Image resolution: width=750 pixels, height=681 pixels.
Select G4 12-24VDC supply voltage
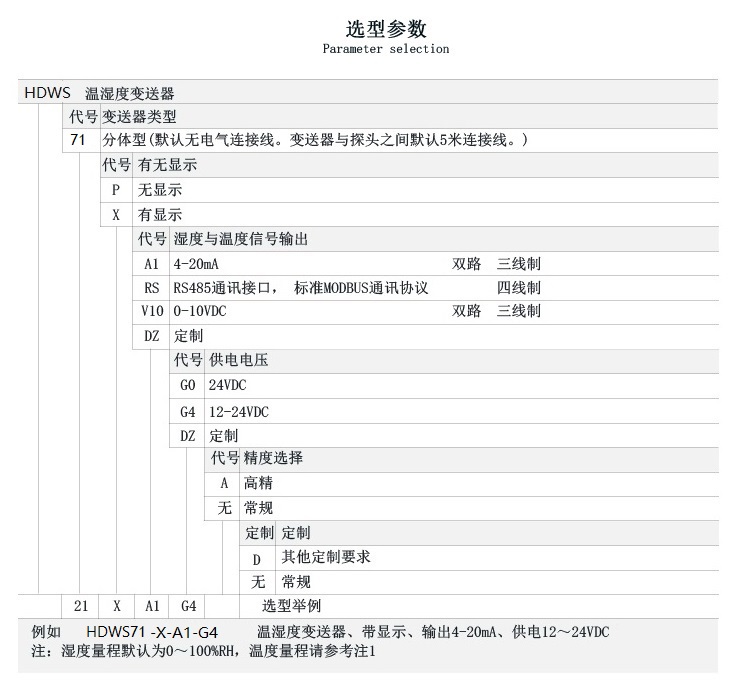[x=444, y=411]
